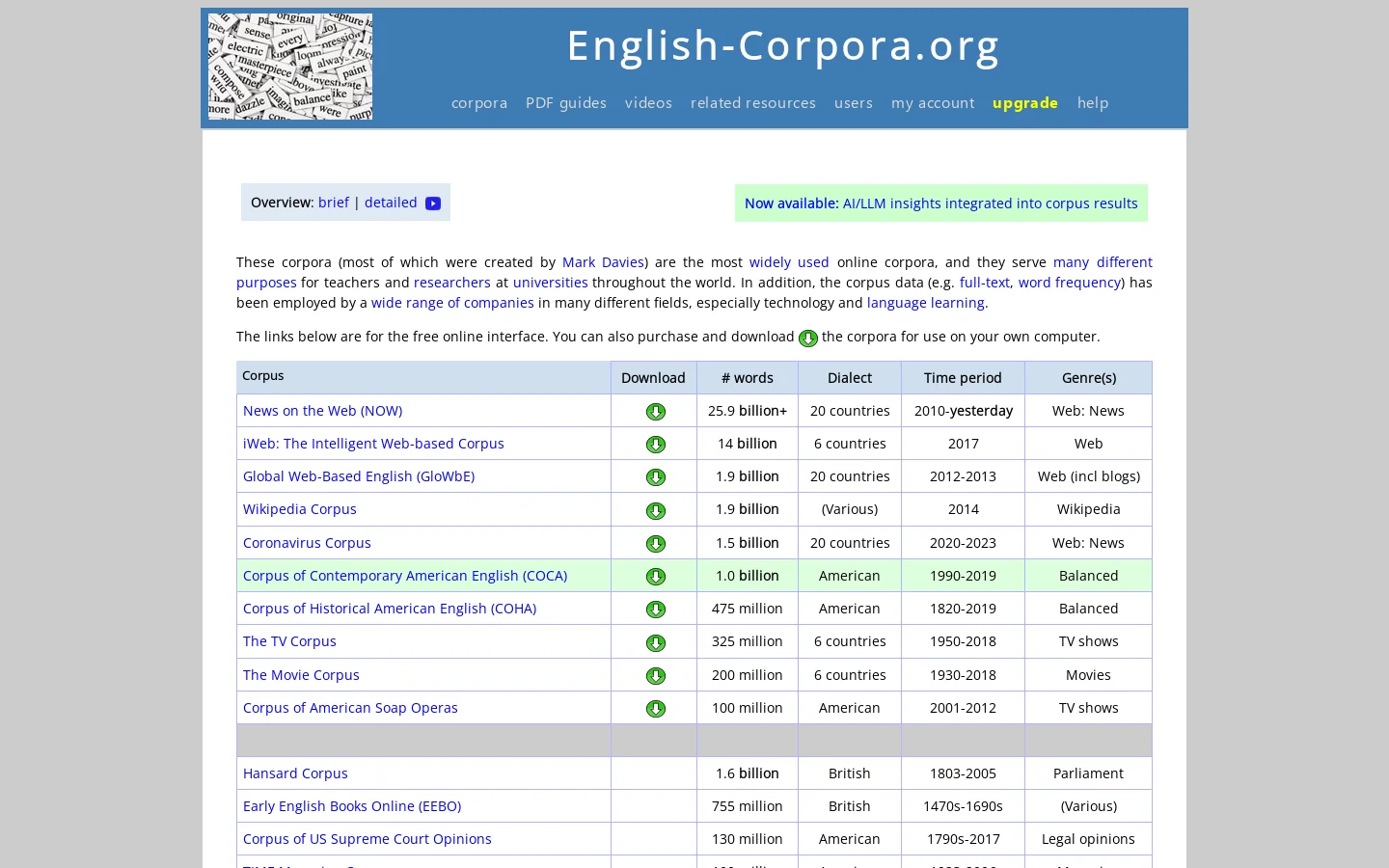Click the word-collage site logo image
This screenshot has height=868, width=1389.
tap(290, 67)
